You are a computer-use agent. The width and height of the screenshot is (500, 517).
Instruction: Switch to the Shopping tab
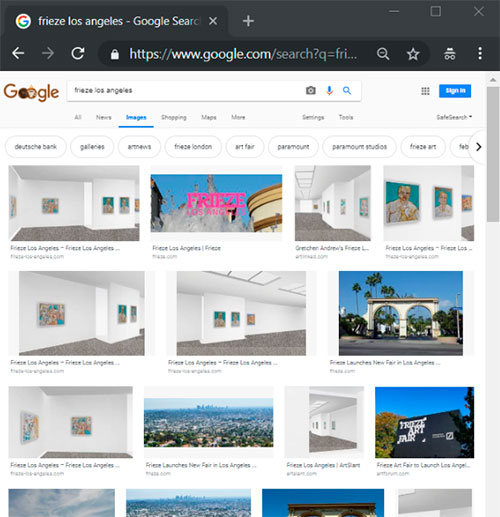pyautogui.click(x=174, y=117)
